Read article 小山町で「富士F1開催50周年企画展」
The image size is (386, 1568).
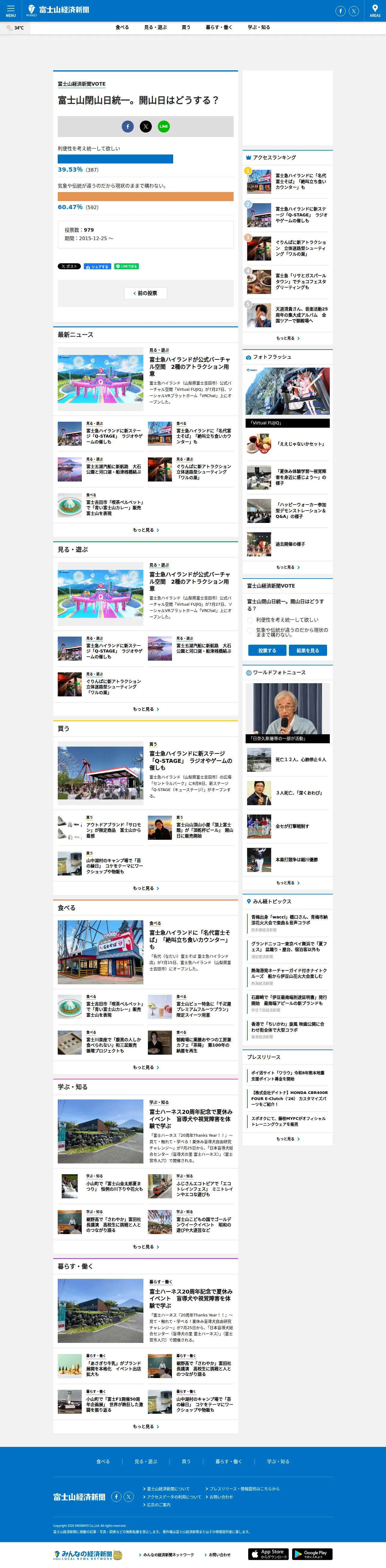coord(115,1404)
